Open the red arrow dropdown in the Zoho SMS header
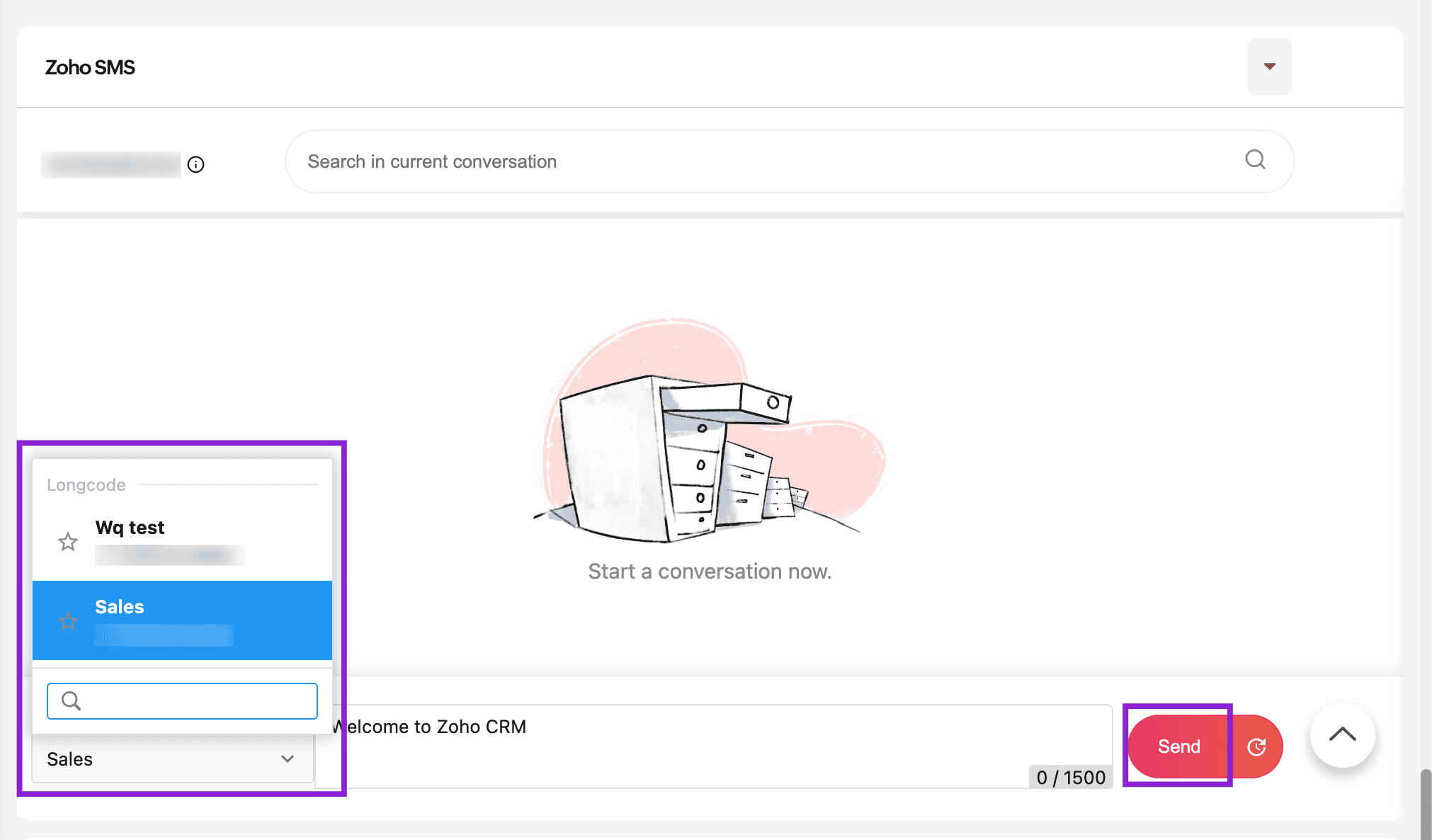1432x840 pixels. [1269, 67]
